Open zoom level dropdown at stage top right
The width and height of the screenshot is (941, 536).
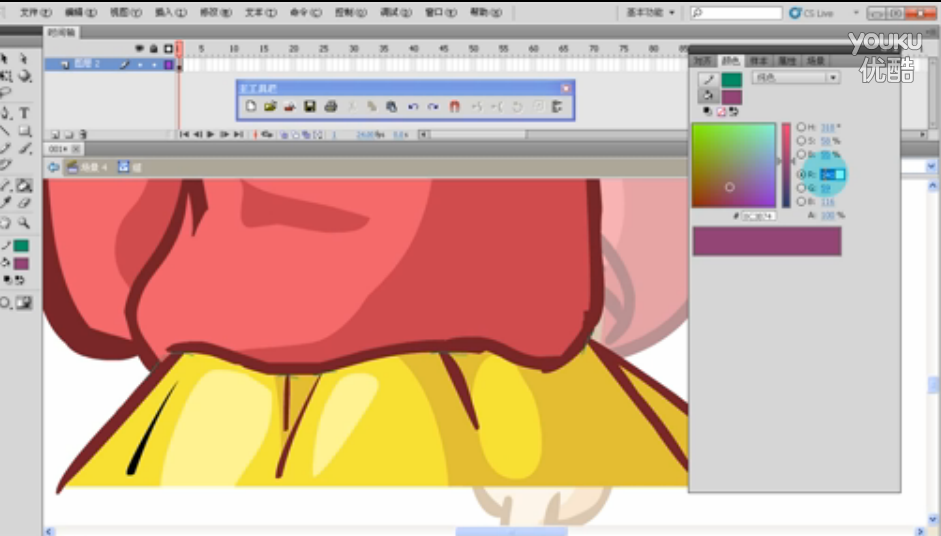click(x=931, y=167)
